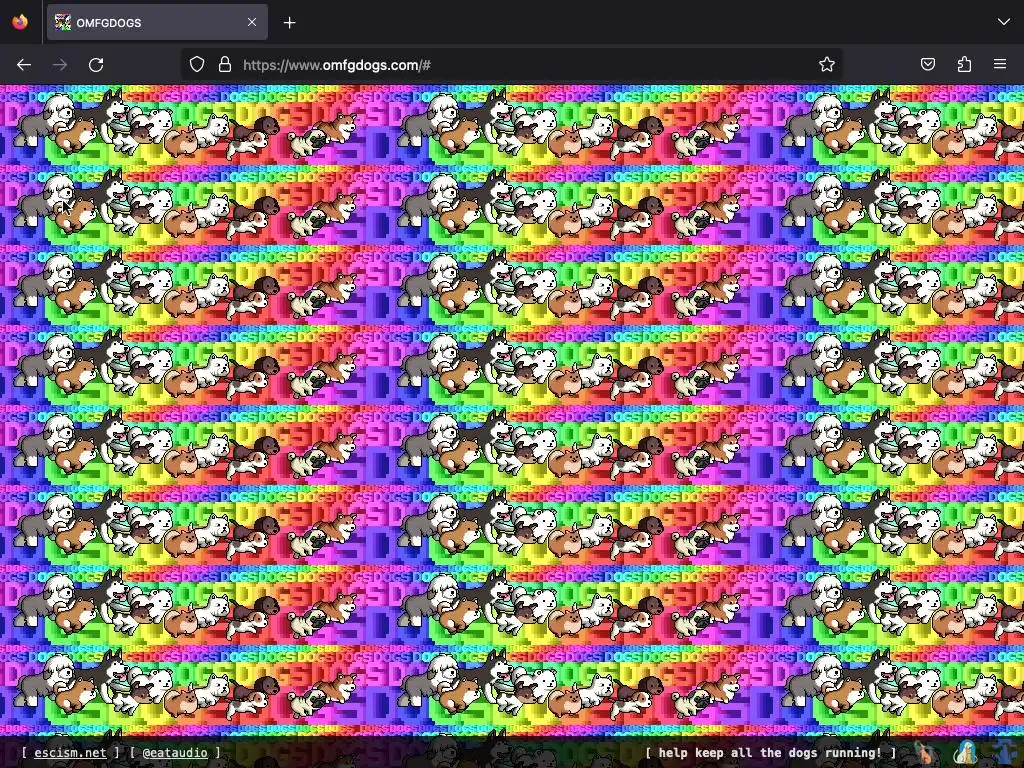Image resolution: width=1024 pixels, height=768 pixels.
Task: Reload the OMFGDOGS page
Action: [96, 65]
